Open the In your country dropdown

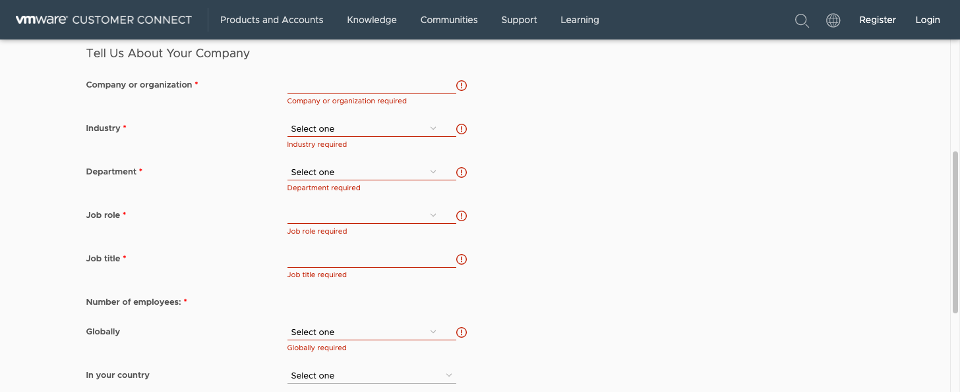pos(371,376)
